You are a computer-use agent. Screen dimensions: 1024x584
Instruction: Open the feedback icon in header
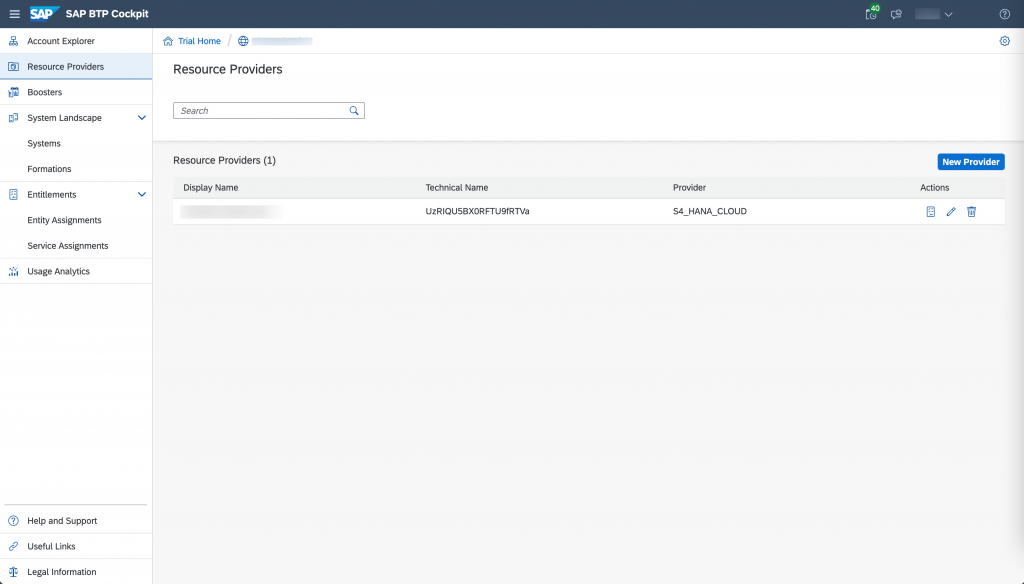[896, 14]
